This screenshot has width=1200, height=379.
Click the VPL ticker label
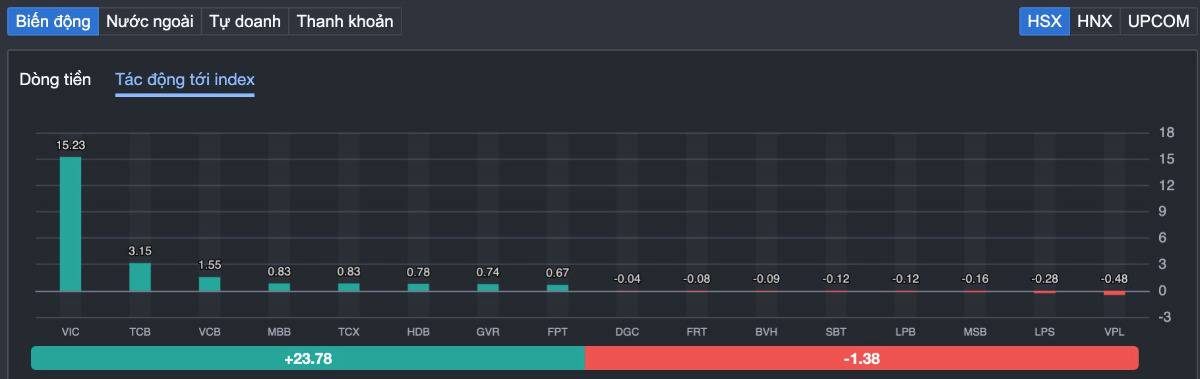(x=1114, y=331)
